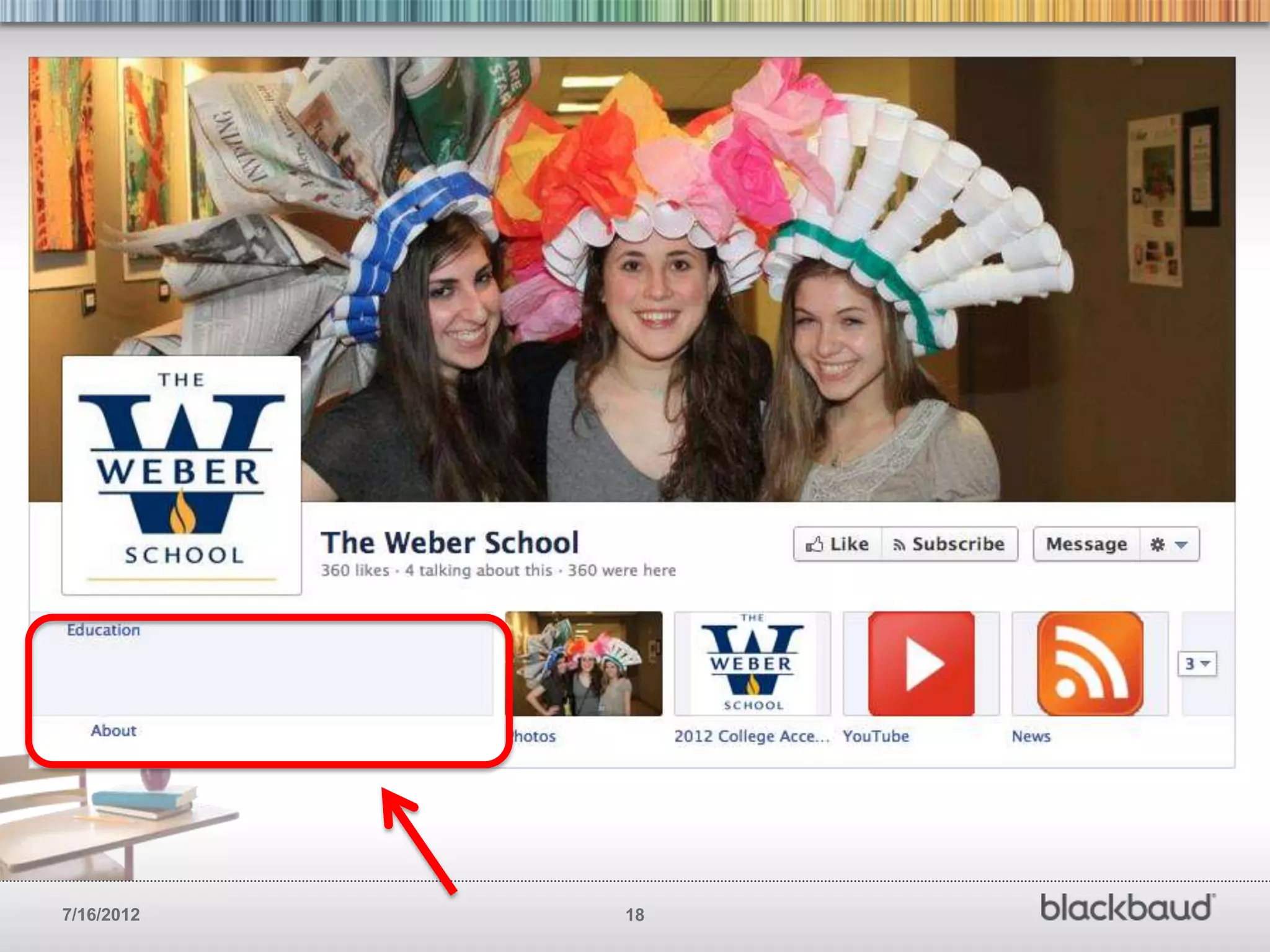Expand the 3 more apps dropdown
Image resolution: width=1270 pixels, height=952 pixels.
pyautogui.click(x=1197, y=664)
